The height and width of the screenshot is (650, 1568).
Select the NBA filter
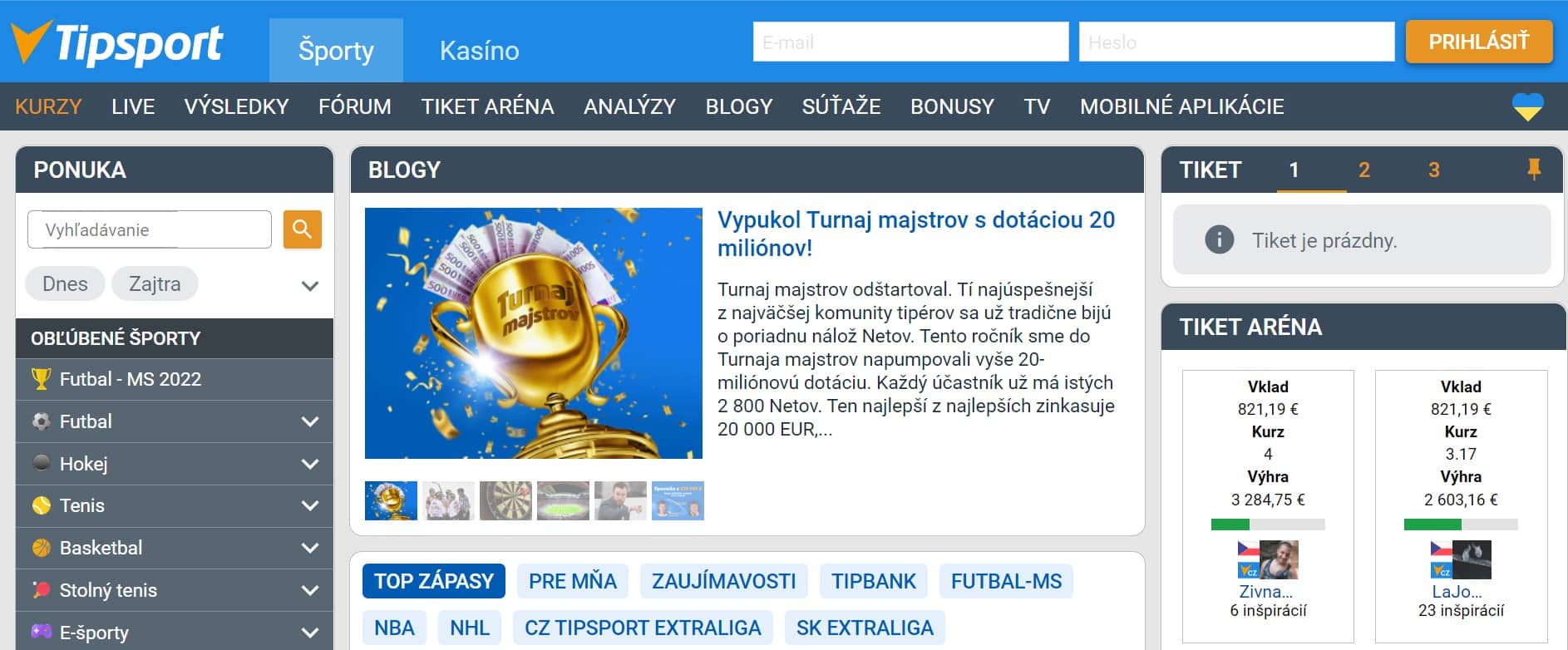click(394, 628)
